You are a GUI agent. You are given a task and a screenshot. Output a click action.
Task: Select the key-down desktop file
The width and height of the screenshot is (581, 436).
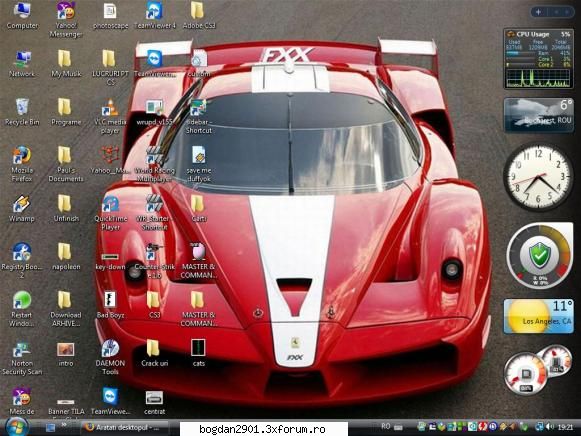[x=110, y=261]
